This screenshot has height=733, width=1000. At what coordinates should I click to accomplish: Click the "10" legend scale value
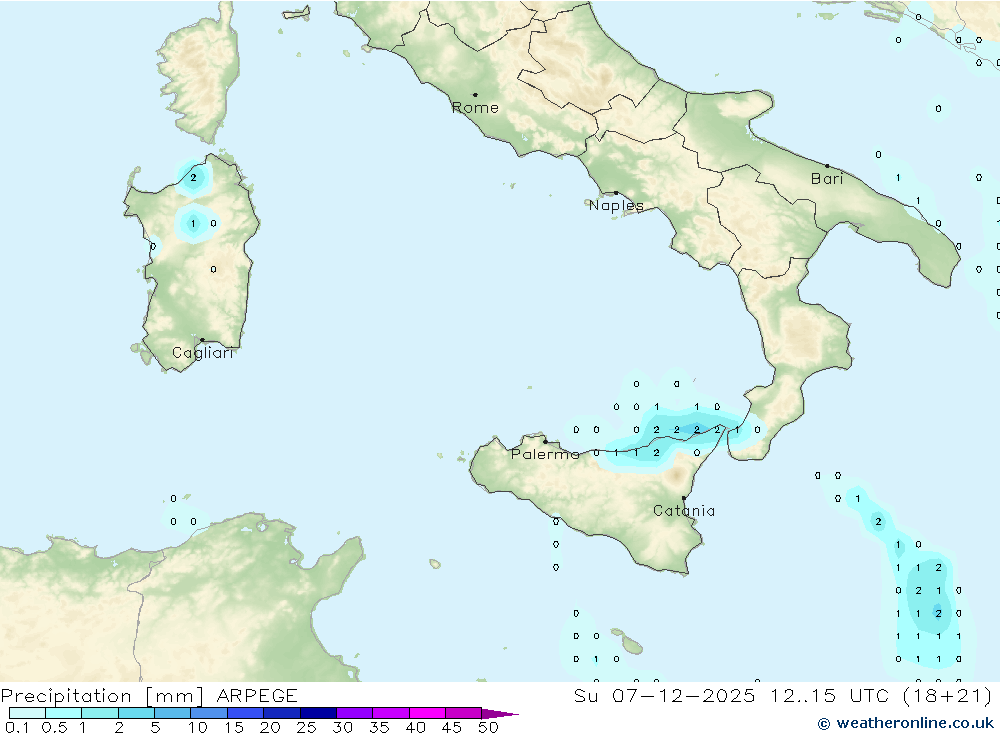pyautogui.click(x=198, y=727)
